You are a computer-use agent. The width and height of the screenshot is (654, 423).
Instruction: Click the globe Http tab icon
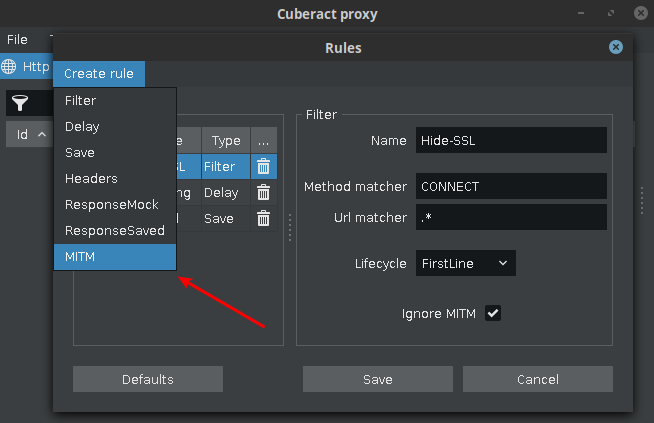pos(8,66)
